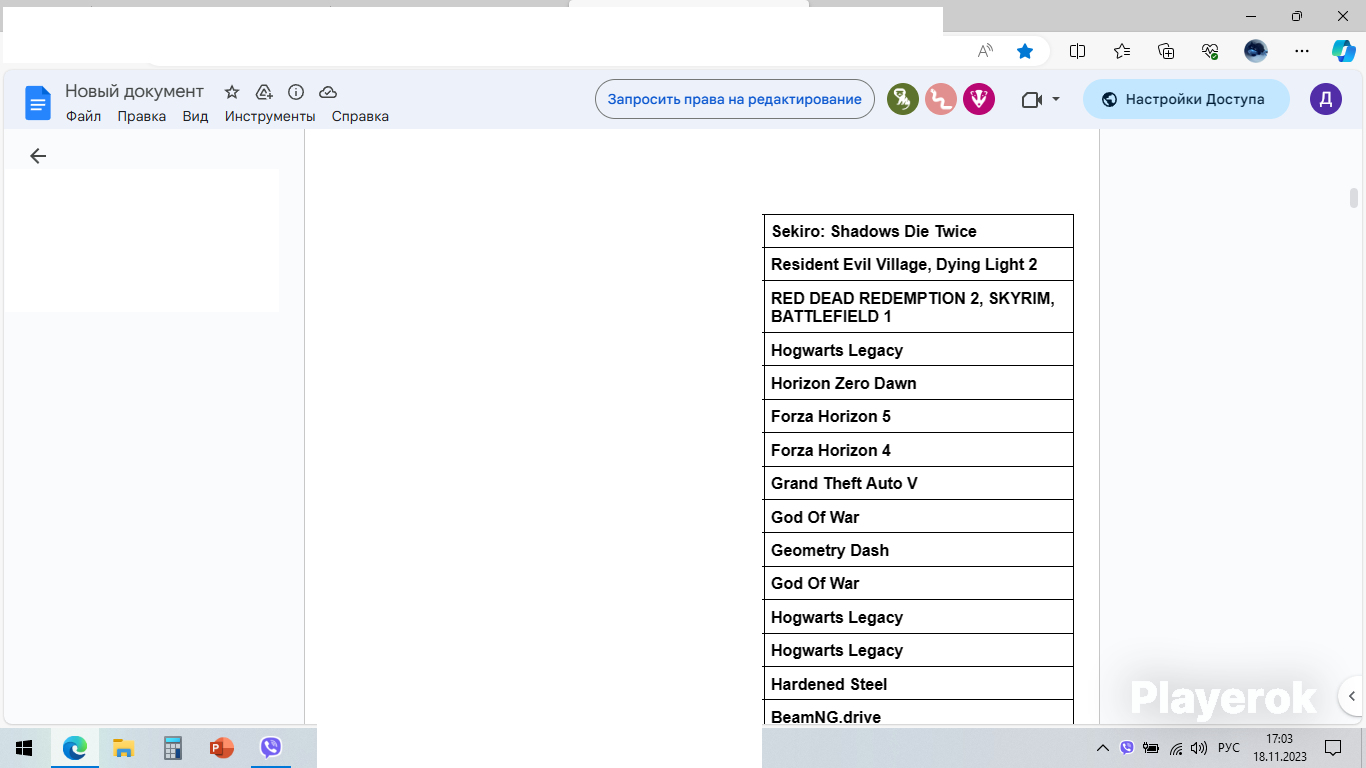Star the document "Новый документ"
The image size is (1366, 768).
[232, 92]
